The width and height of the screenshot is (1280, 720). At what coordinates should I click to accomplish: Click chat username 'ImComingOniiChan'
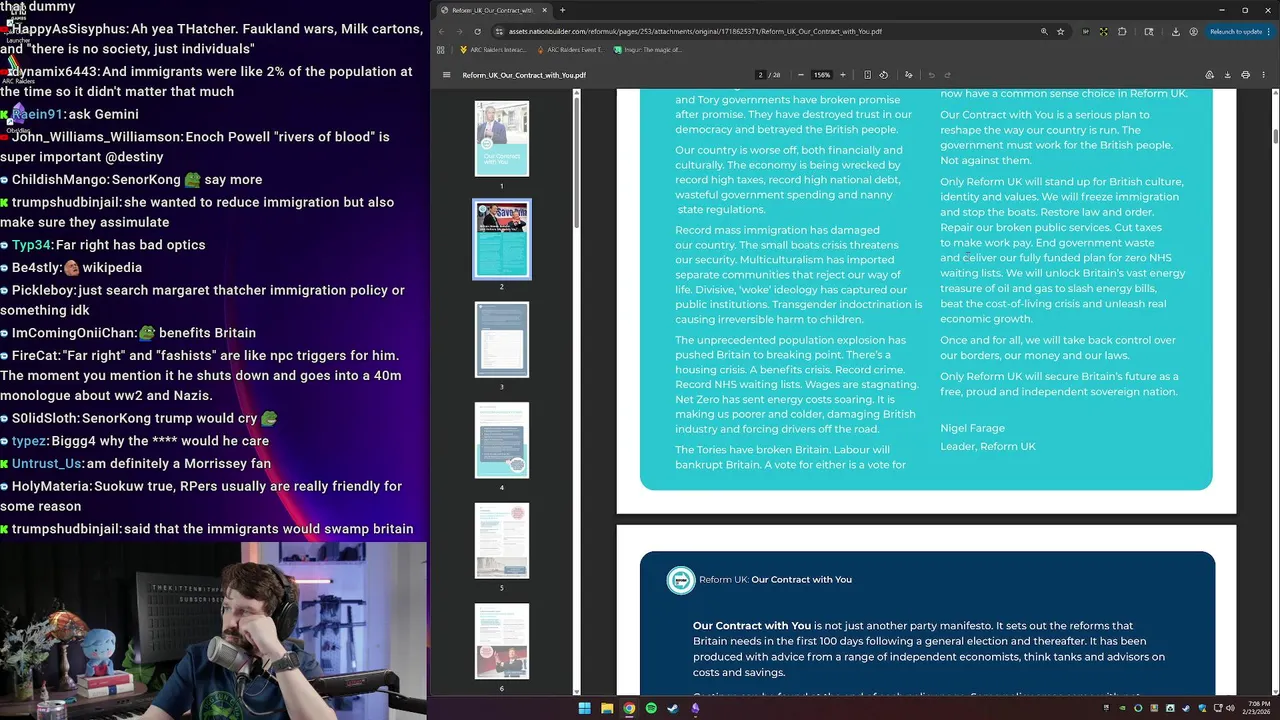73,333
